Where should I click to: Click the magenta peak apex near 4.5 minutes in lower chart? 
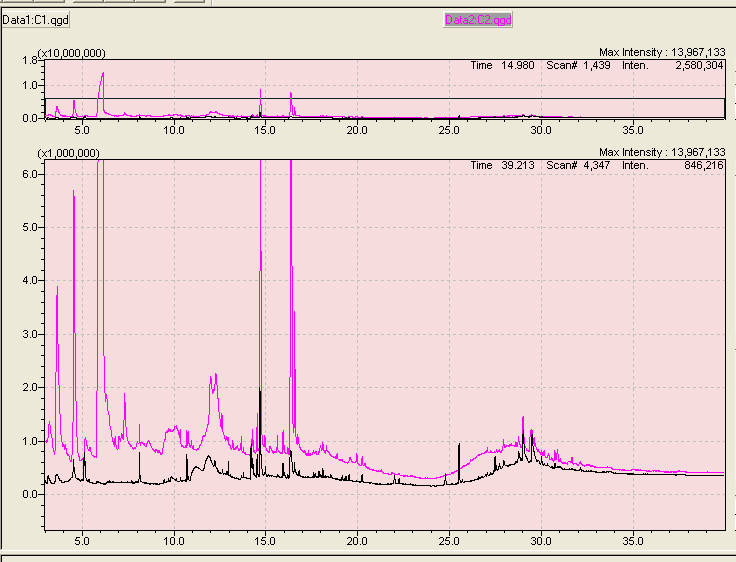pyautogui.click(x=74, y=192)
